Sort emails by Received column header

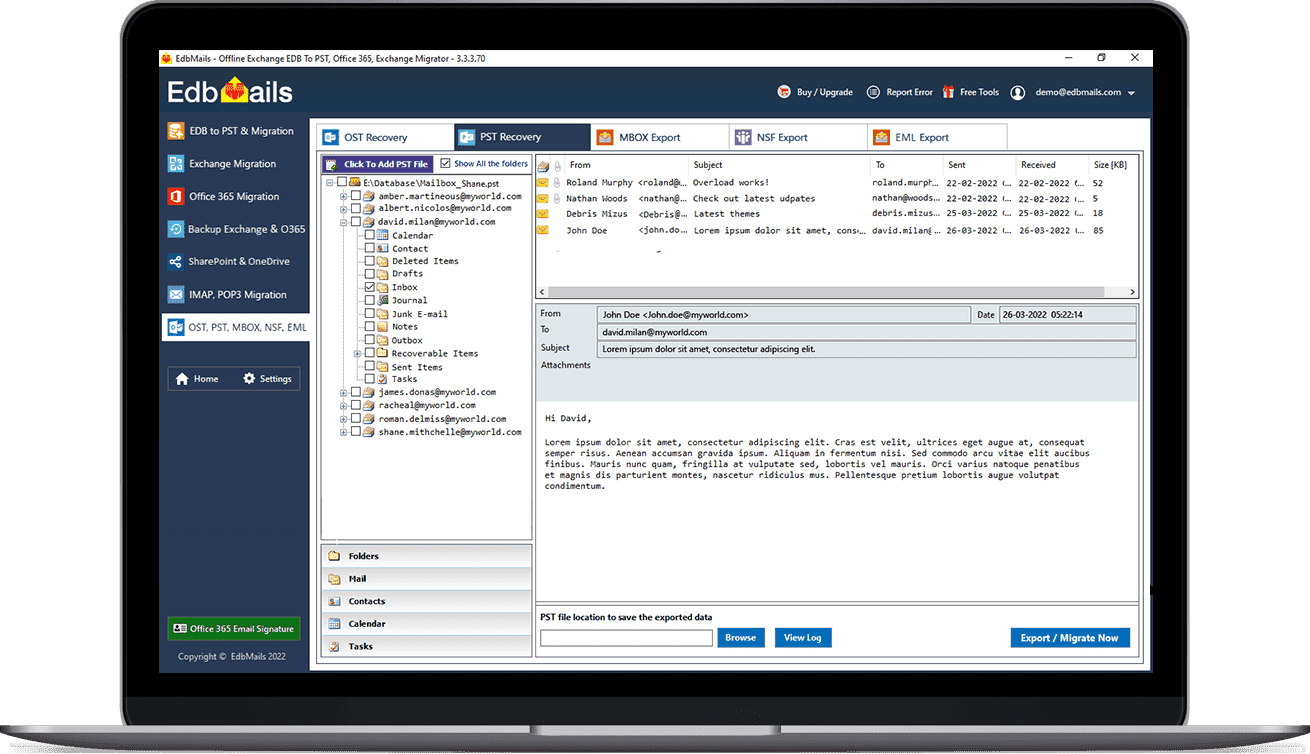[x=1050, y=165]
